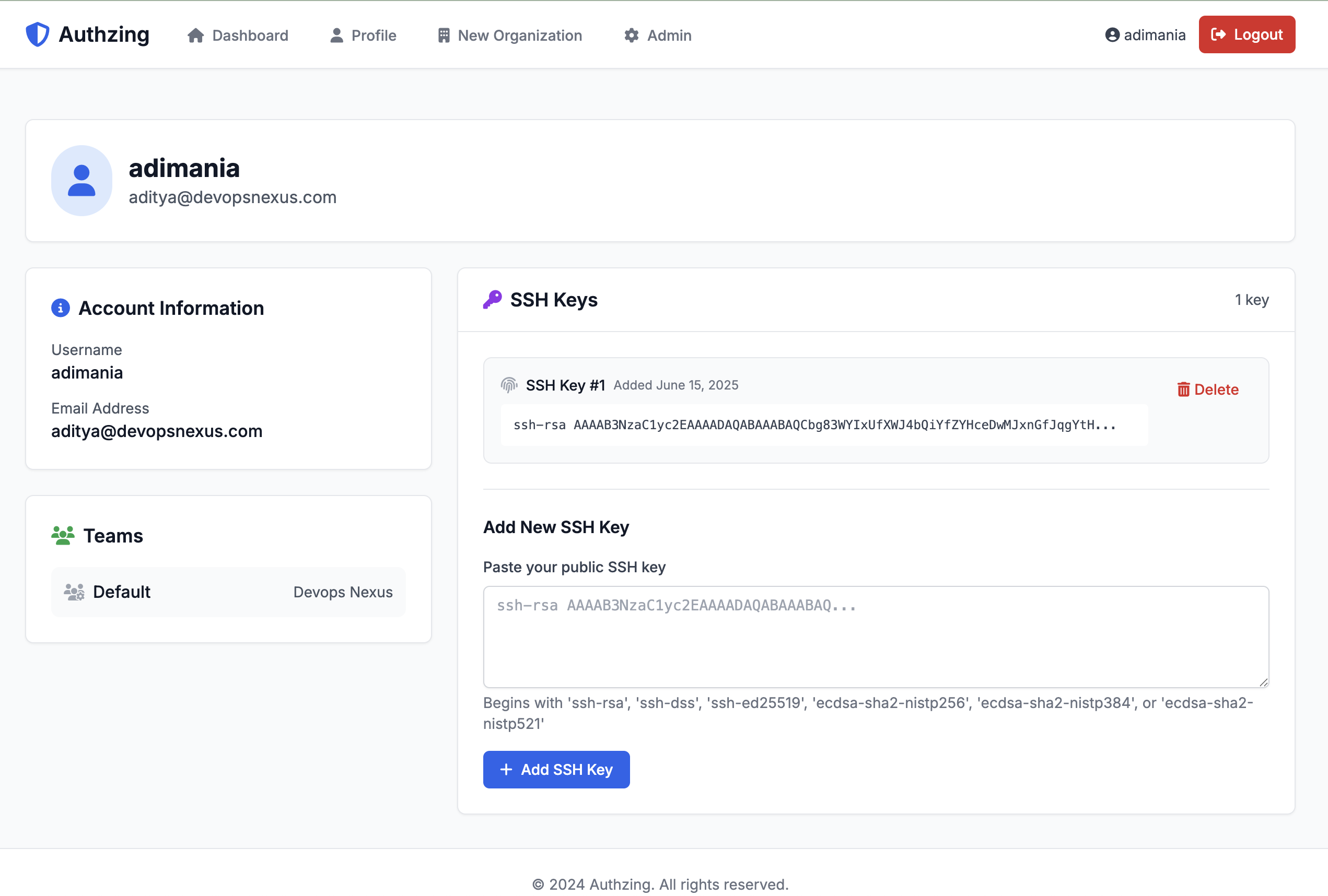The image size is (1328, 896).
Task: Click the large profile avatar circle
Action: point(81,181)
